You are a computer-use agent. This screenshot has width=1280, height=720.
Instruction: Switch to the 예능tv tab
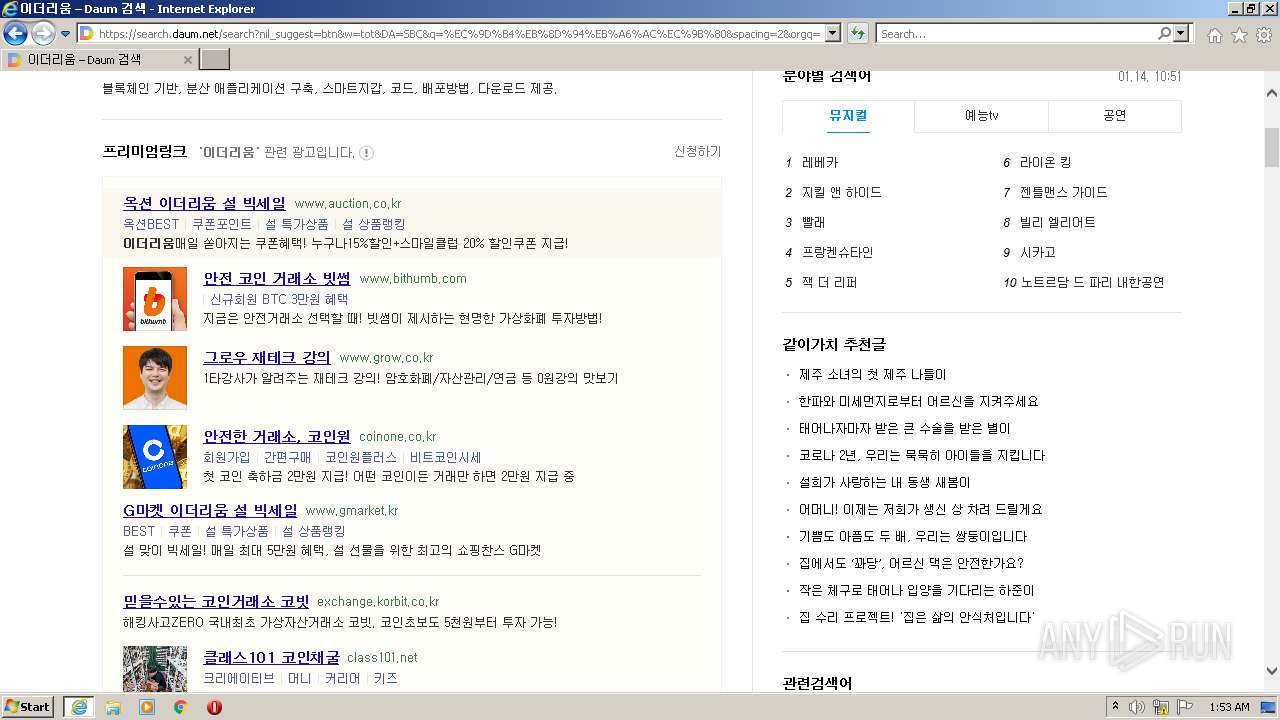[x=981, y=116]
